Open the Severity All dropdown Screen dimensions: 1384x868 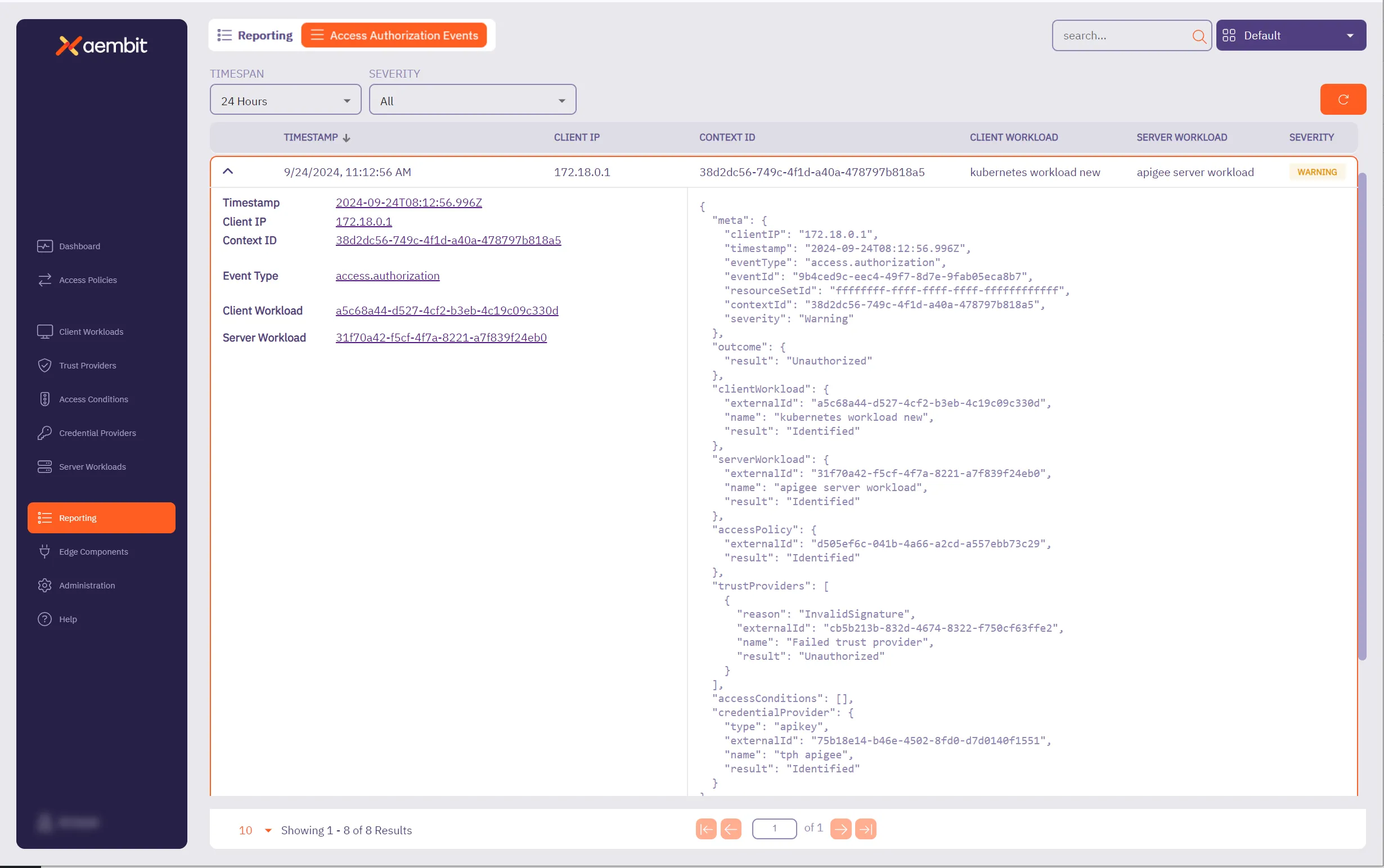tap(472, 101)
